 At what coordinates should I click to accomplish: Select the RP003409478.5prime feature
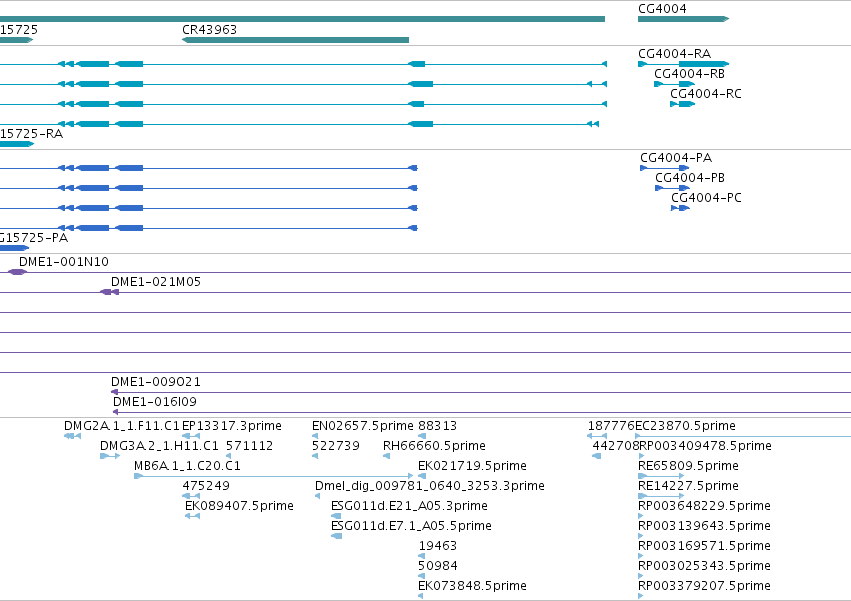coord(641,456)
